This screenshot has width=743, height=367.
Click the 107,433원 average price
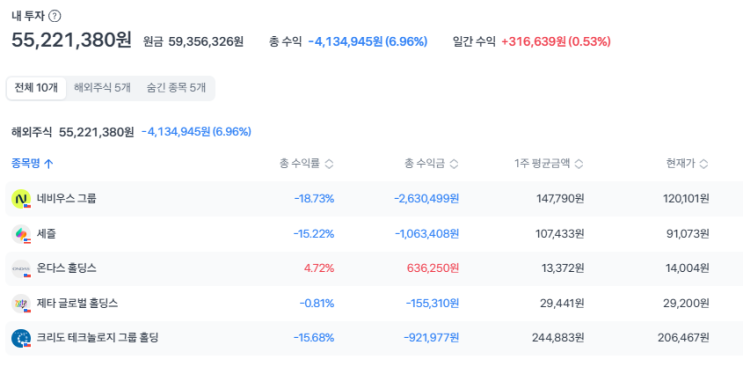(x=560, y=234)
